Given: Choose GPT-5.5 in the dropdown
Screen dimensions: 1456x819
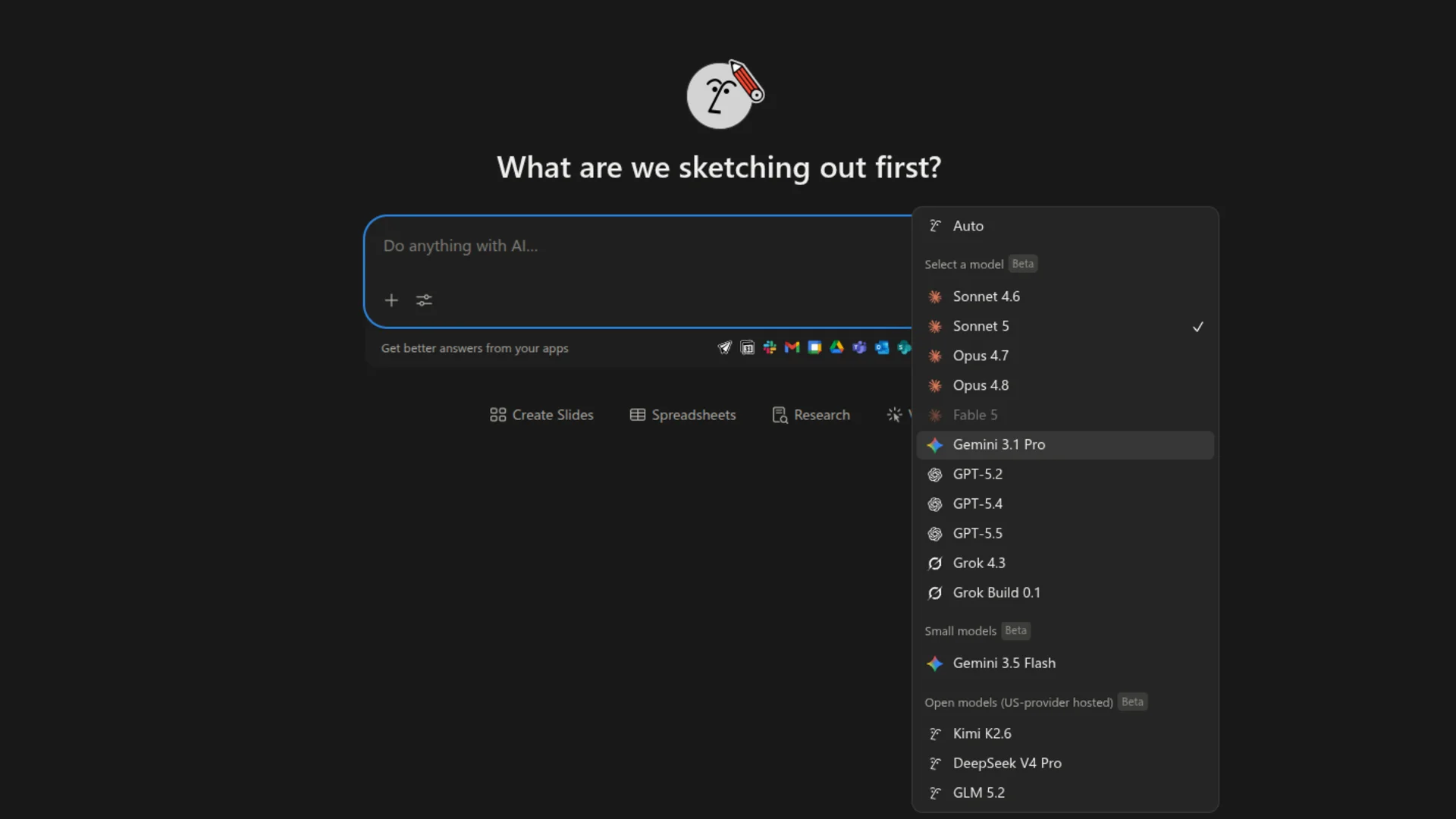Looking at the screenshot, I should click(x=1065, y=533).
